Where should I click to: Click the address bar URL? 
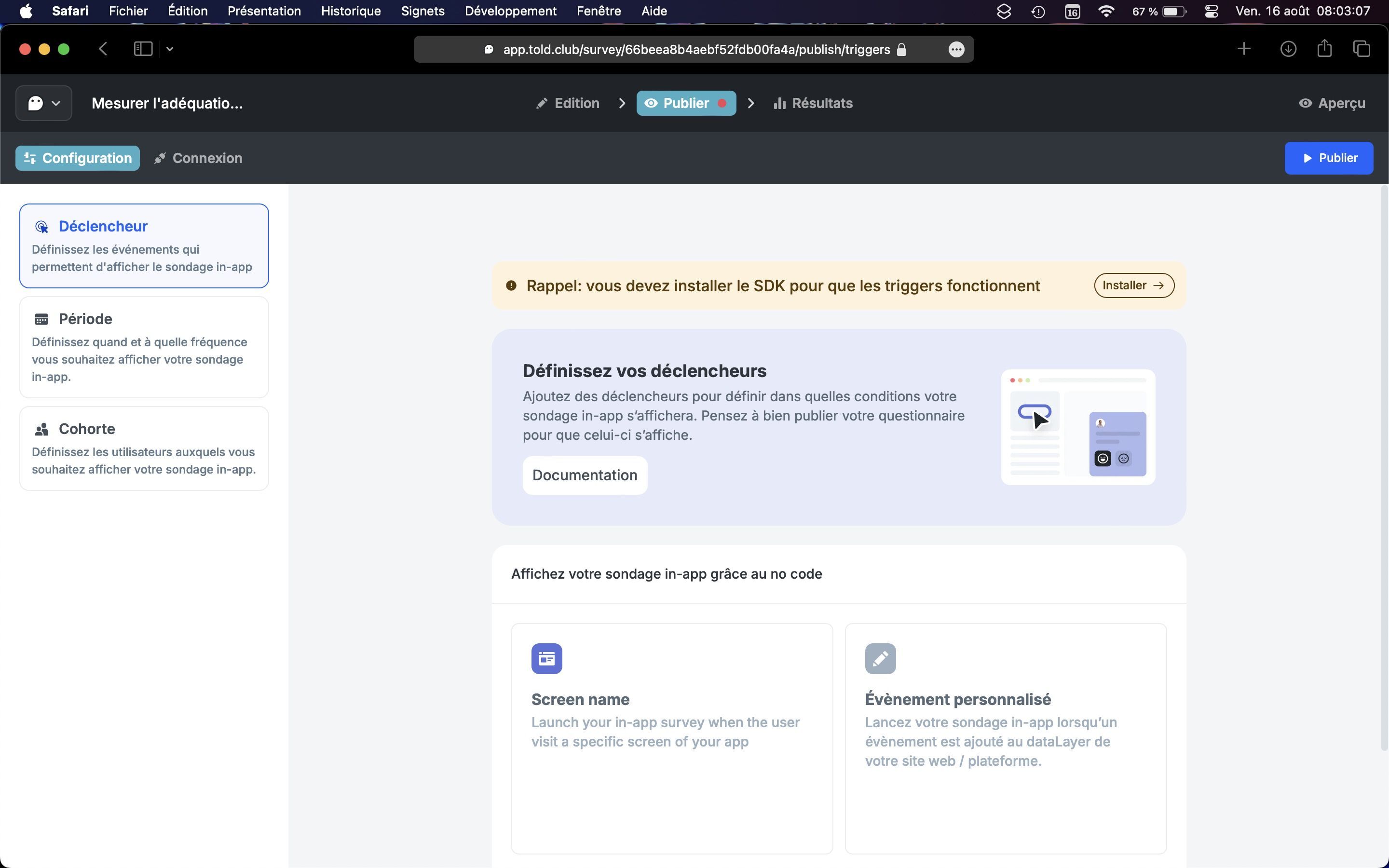pos(696,49)
